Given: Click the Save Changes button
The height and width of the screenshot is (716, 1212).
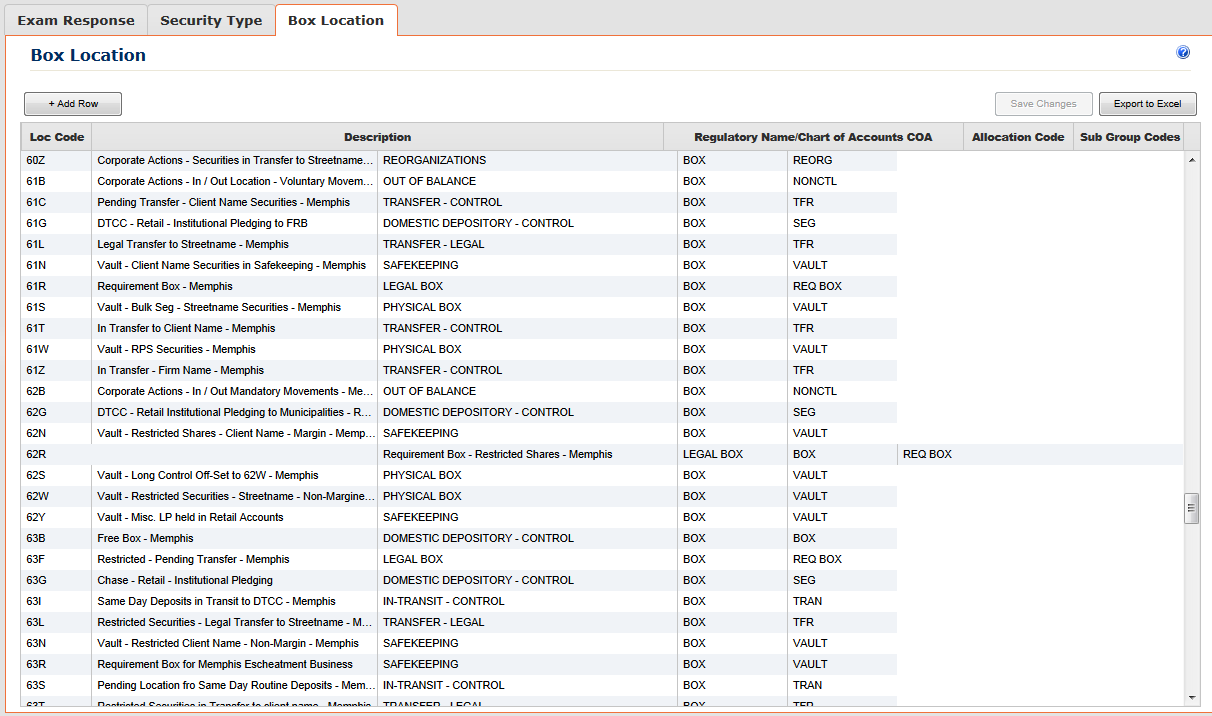Looking at the screenshot, I should (x=1043, y=104).
